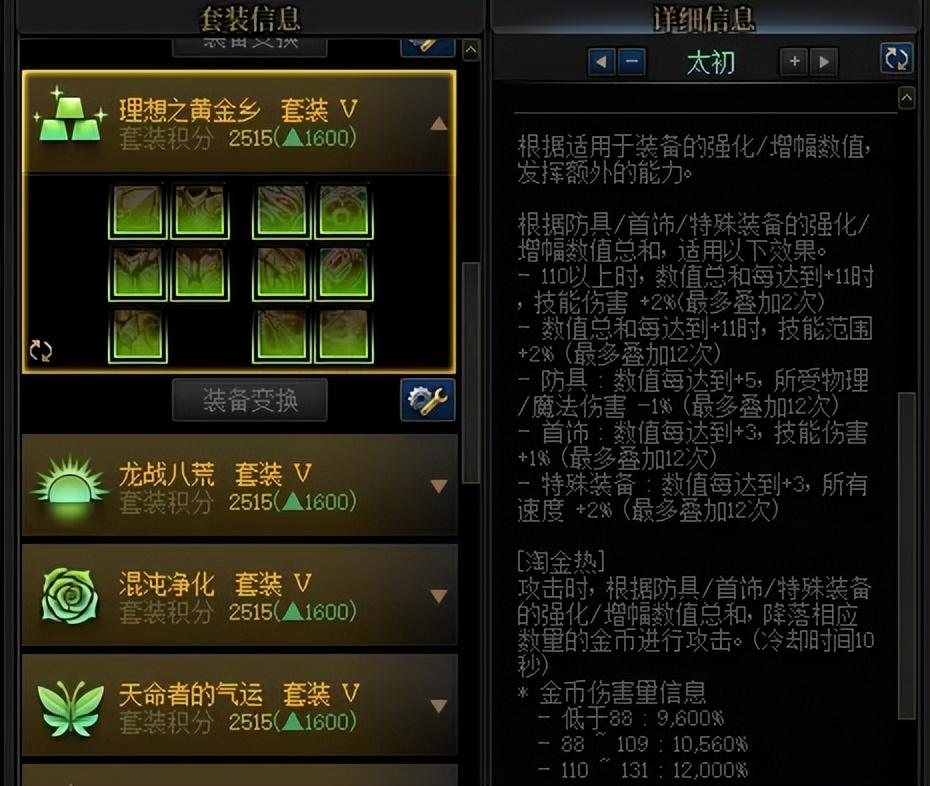The image size is (930, 786).
Task: Expand the 混沌净化 套装 V entry
Action: point(439,596)
